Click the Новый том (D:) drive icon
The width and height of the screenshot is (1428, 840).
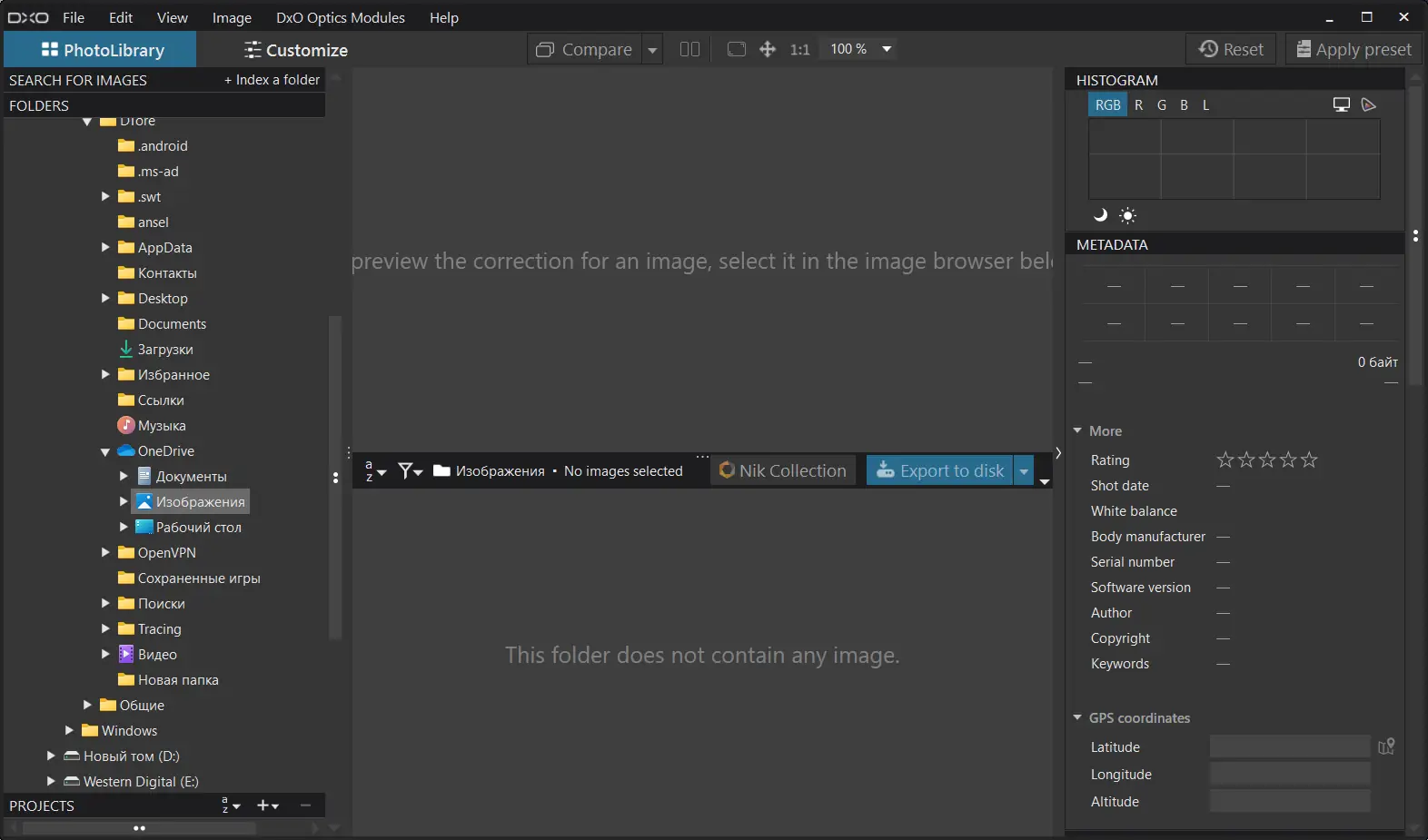72,756
